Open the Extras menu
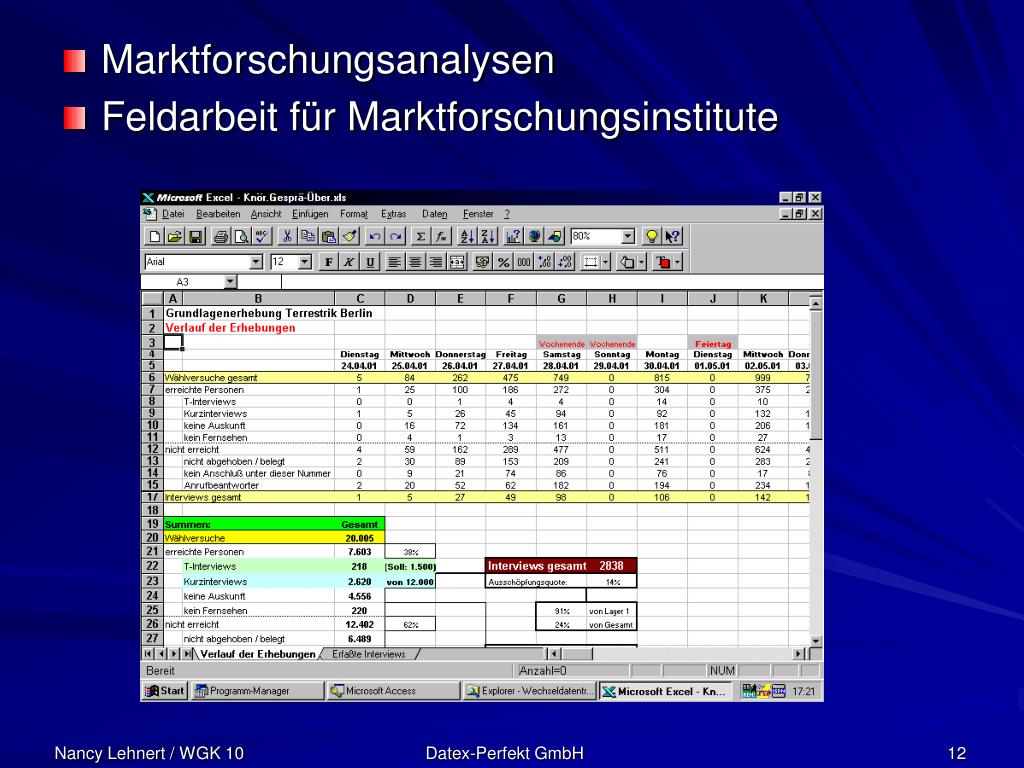This screenshot has height=768, width=1024. coord(394,214)
